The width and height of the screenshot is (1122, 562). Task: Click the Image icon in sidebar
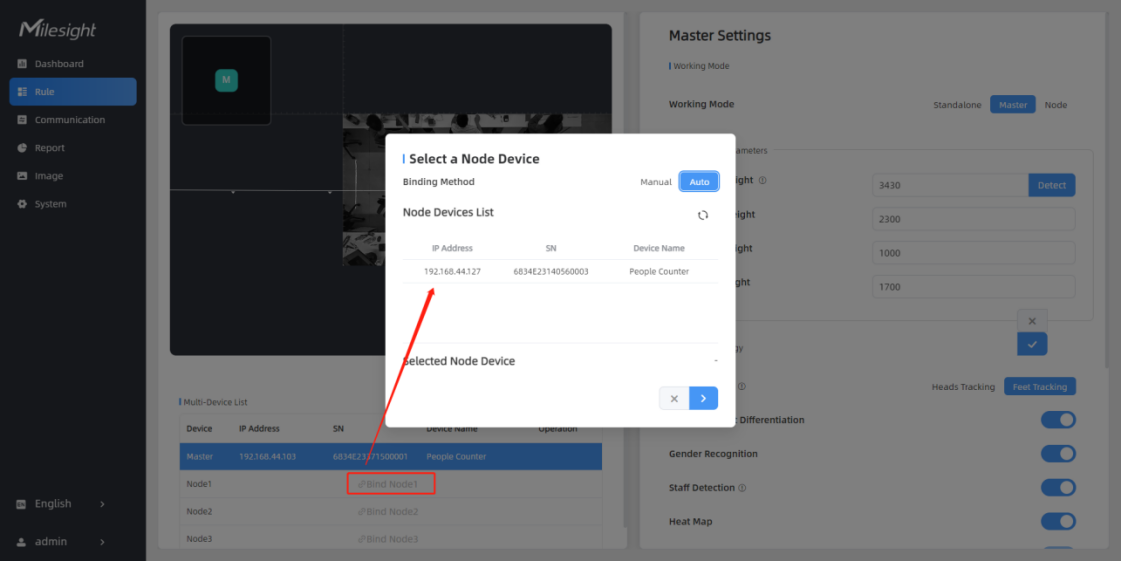(x=22, y=176)
